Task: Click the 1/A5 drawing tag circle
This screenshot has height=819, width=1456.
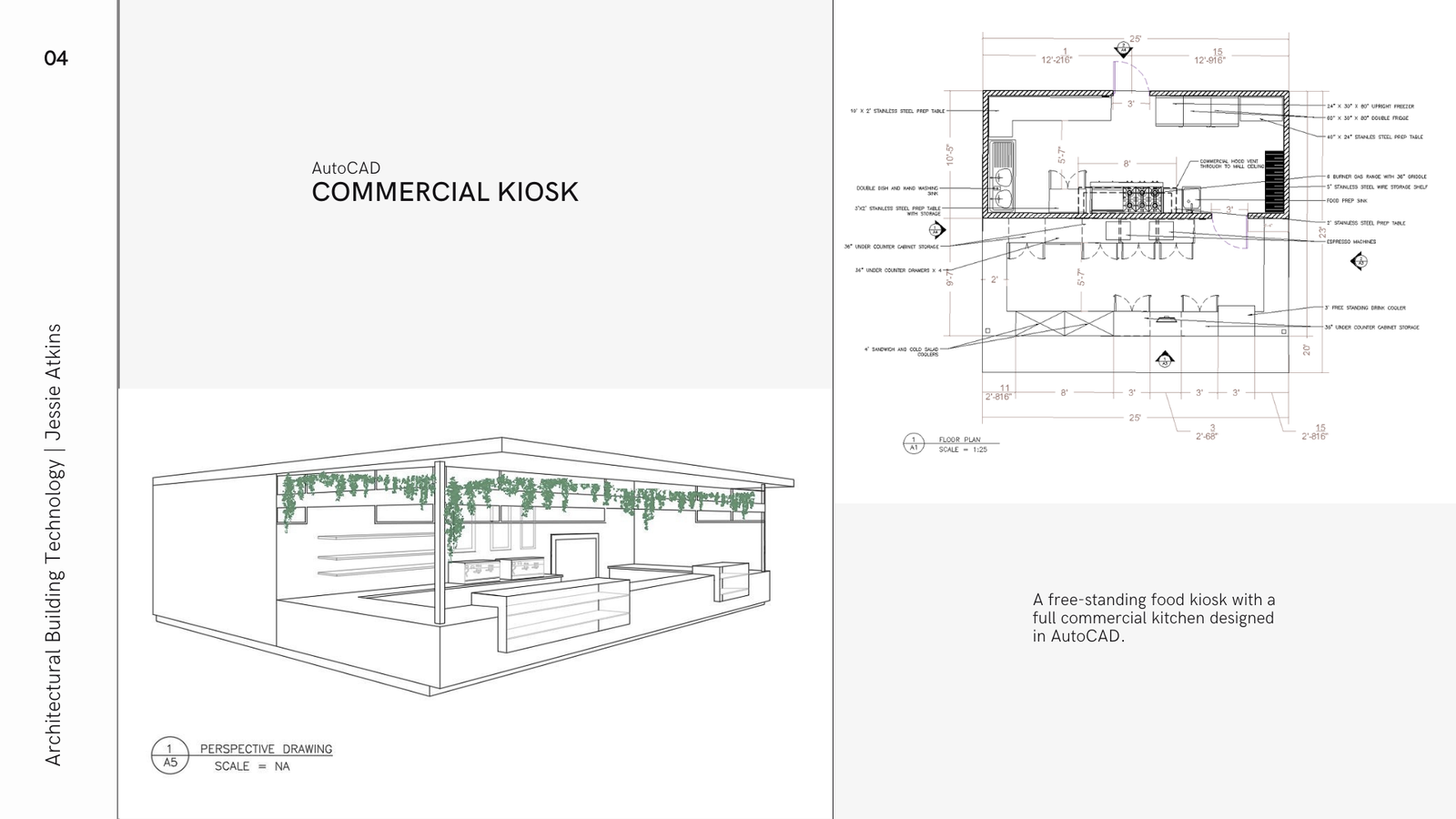Action: [x=170, y=755]
